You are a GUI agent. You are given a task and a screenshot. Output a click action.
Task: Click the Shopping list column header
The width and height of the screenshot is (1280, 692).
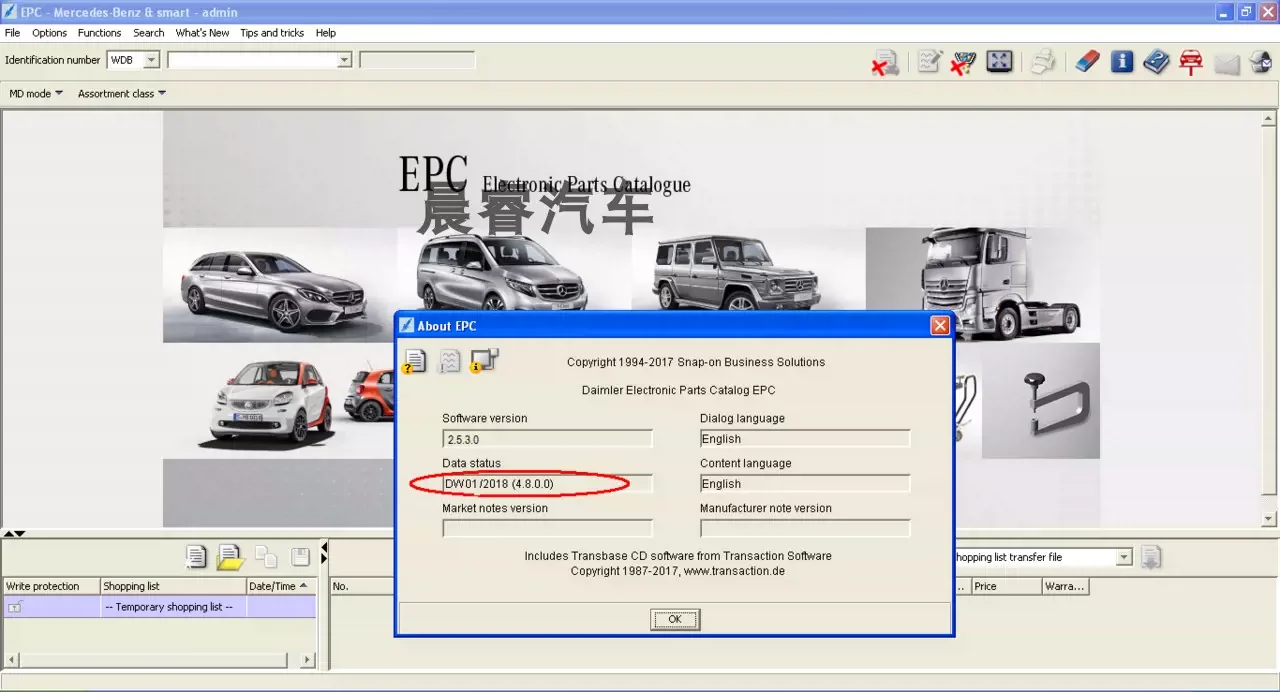(173, 586)
